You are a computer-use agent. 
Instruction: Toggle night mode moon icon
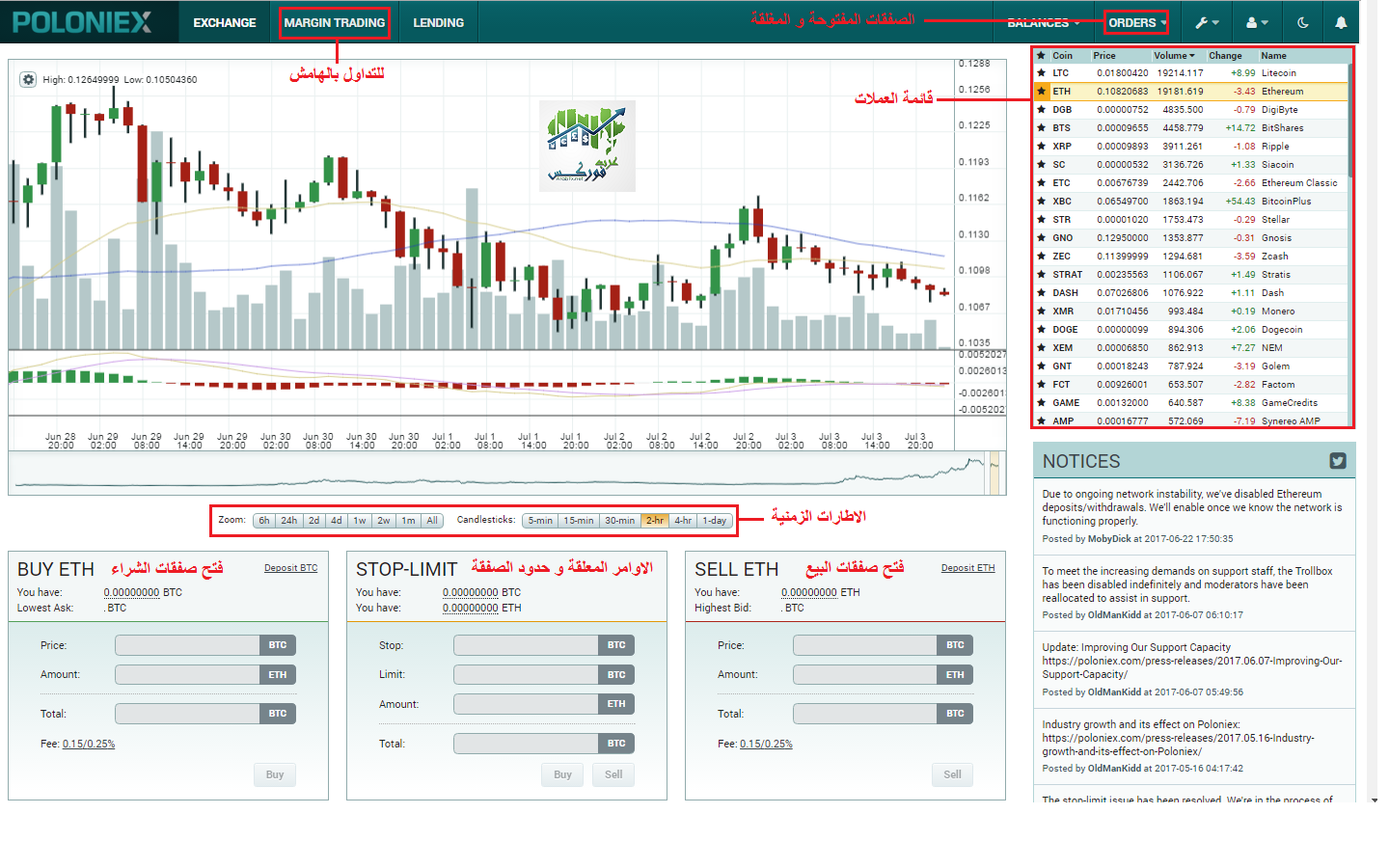1303,22
